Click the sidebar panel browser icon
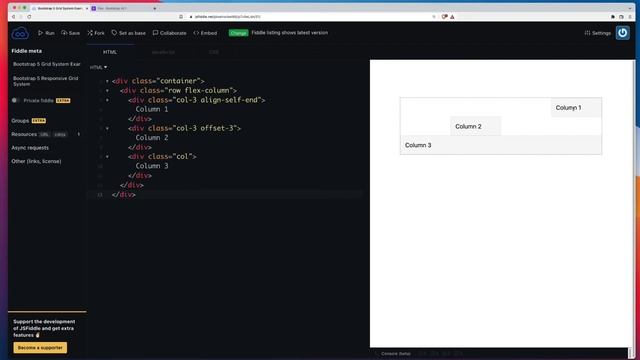This screenshot has height=360, width=640. coord(621,17)
